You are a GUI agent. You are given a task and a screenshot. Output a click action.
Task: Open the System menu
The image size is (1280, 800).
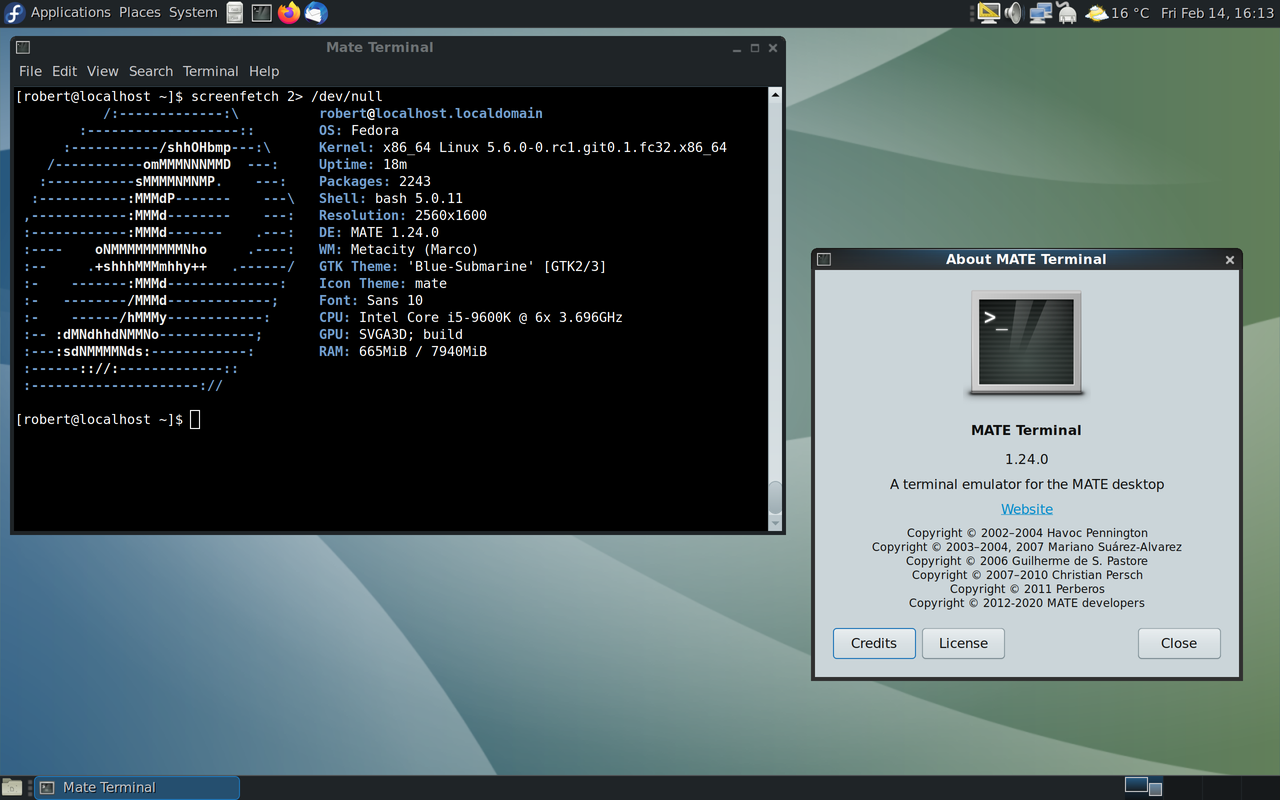pyautogui.click(x=193, y=13)
